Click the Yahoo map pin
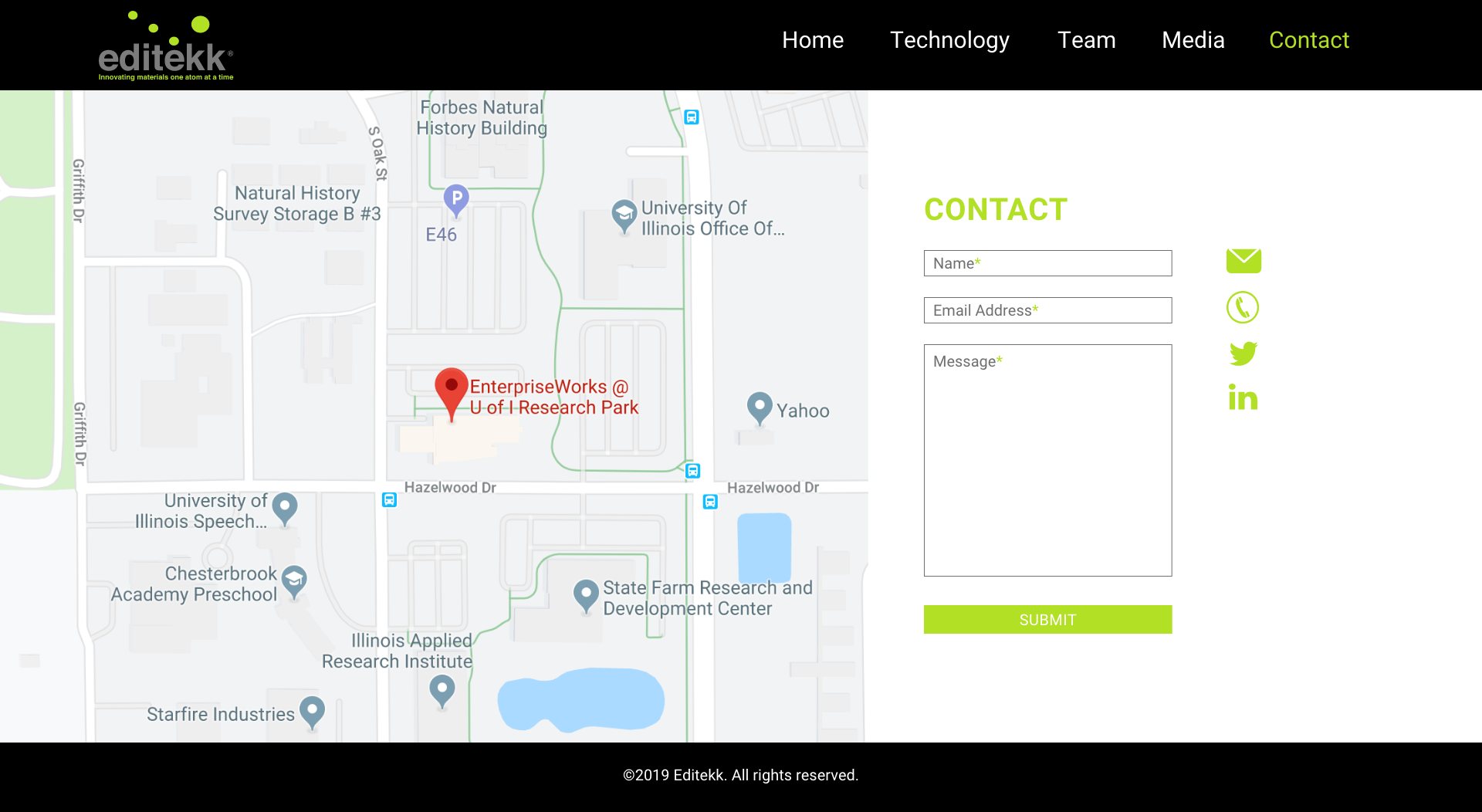1482x812 pixels. 760,408
